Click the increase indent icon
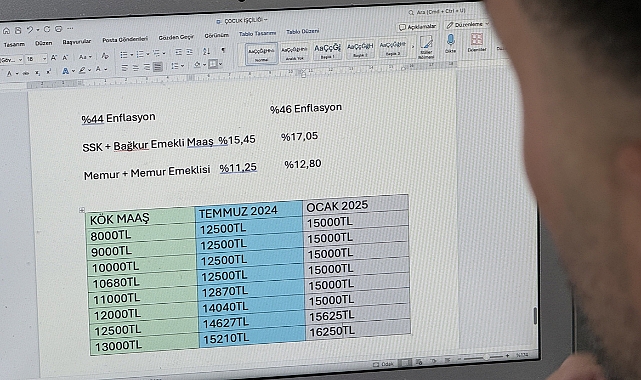This screenshot has width=641, height=380. coord(190,52)
